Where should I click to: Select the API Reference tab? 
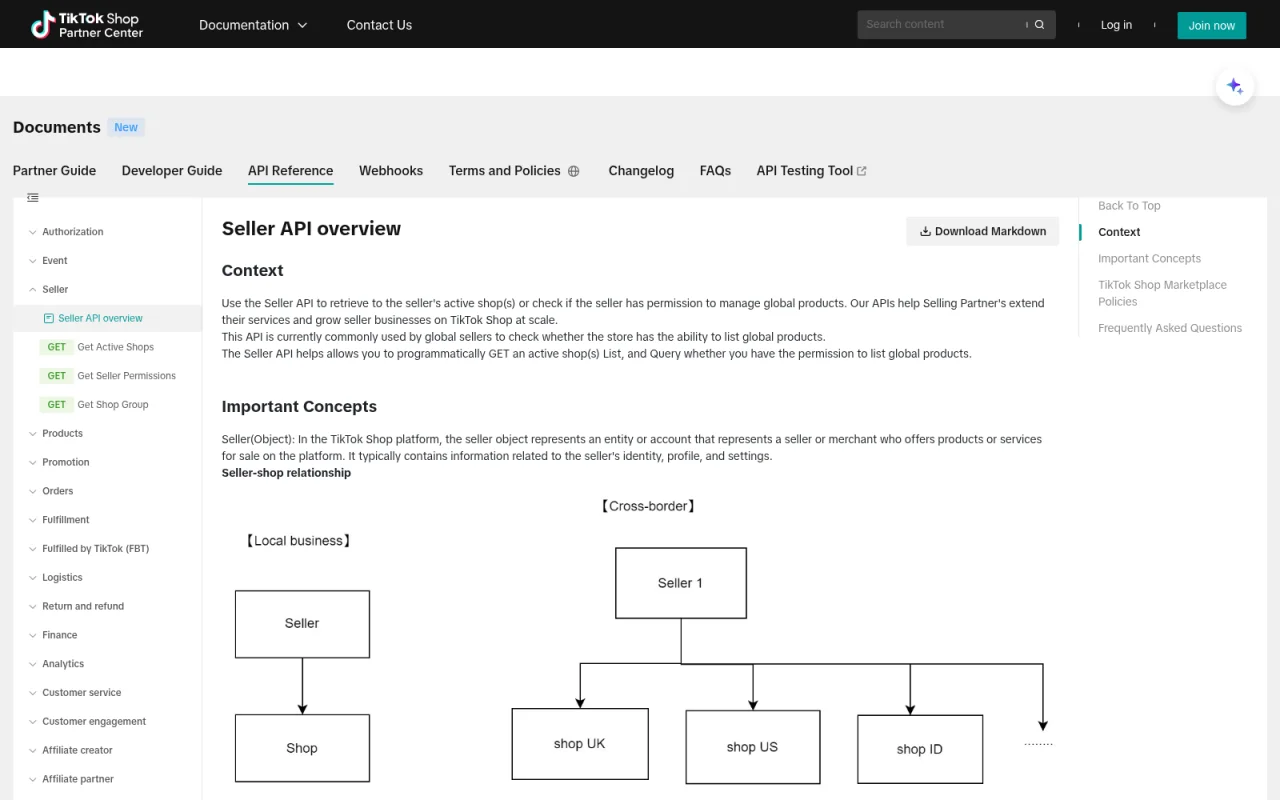[x=290, y=171]
